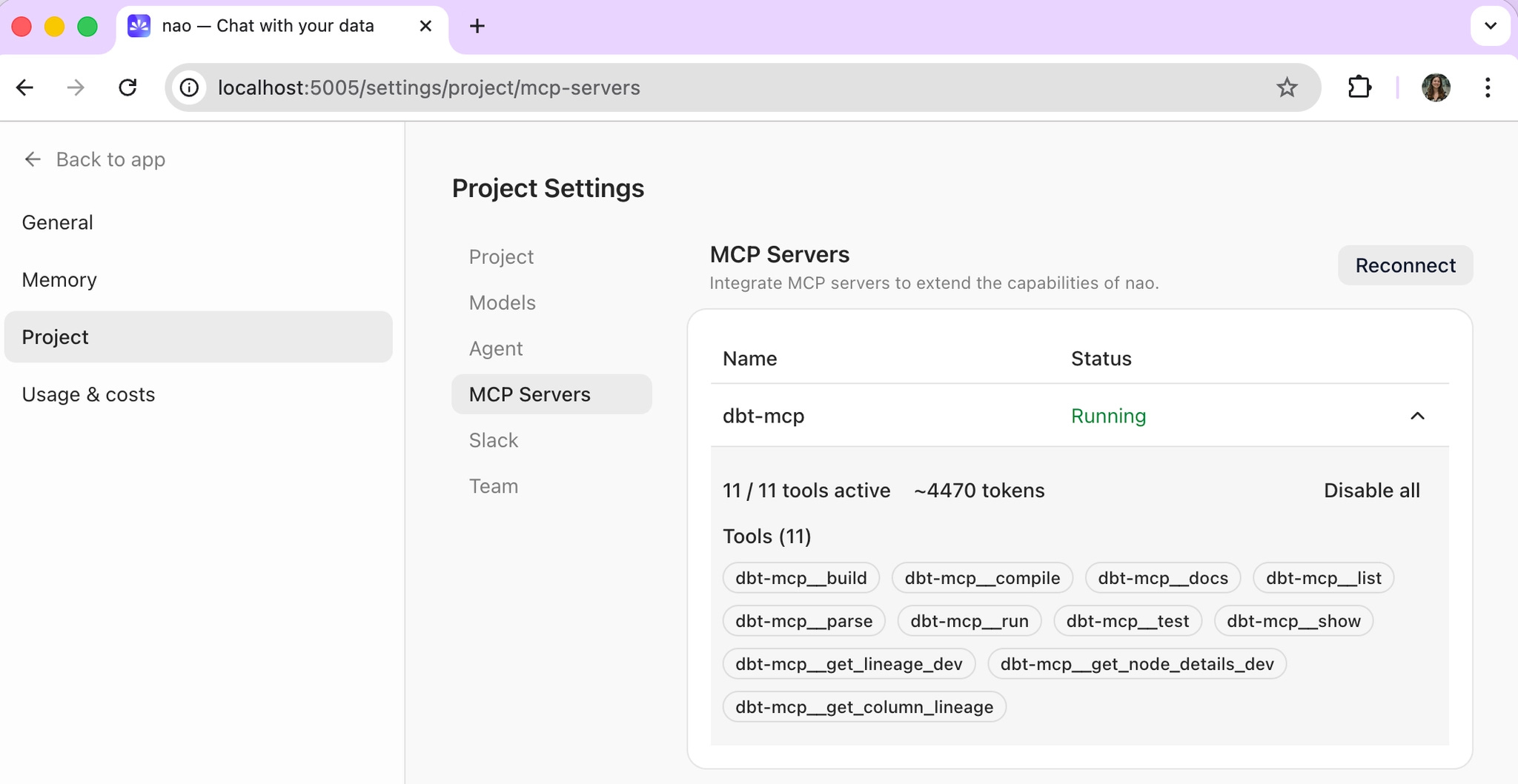Close the nao browser tab
Screen dimensions: 1518x784
point(425,26)
